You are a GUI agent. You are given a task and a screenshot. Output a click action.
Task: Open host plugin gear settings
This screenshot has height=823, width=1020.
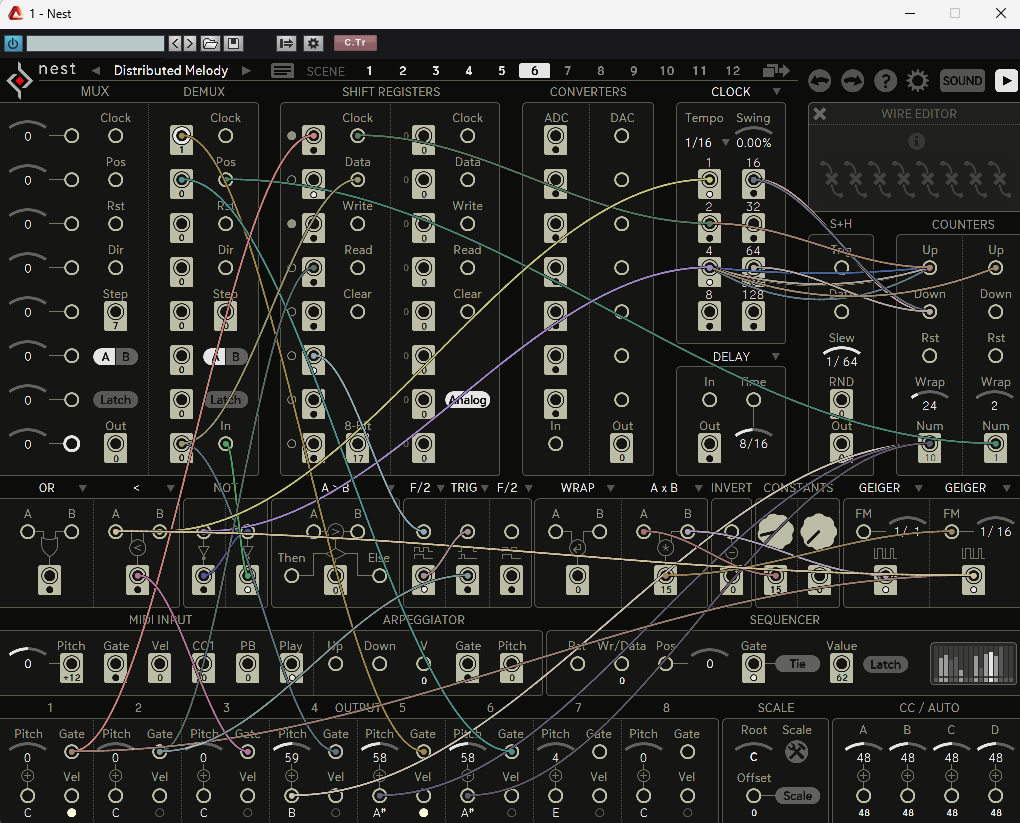tap(314, 43)
